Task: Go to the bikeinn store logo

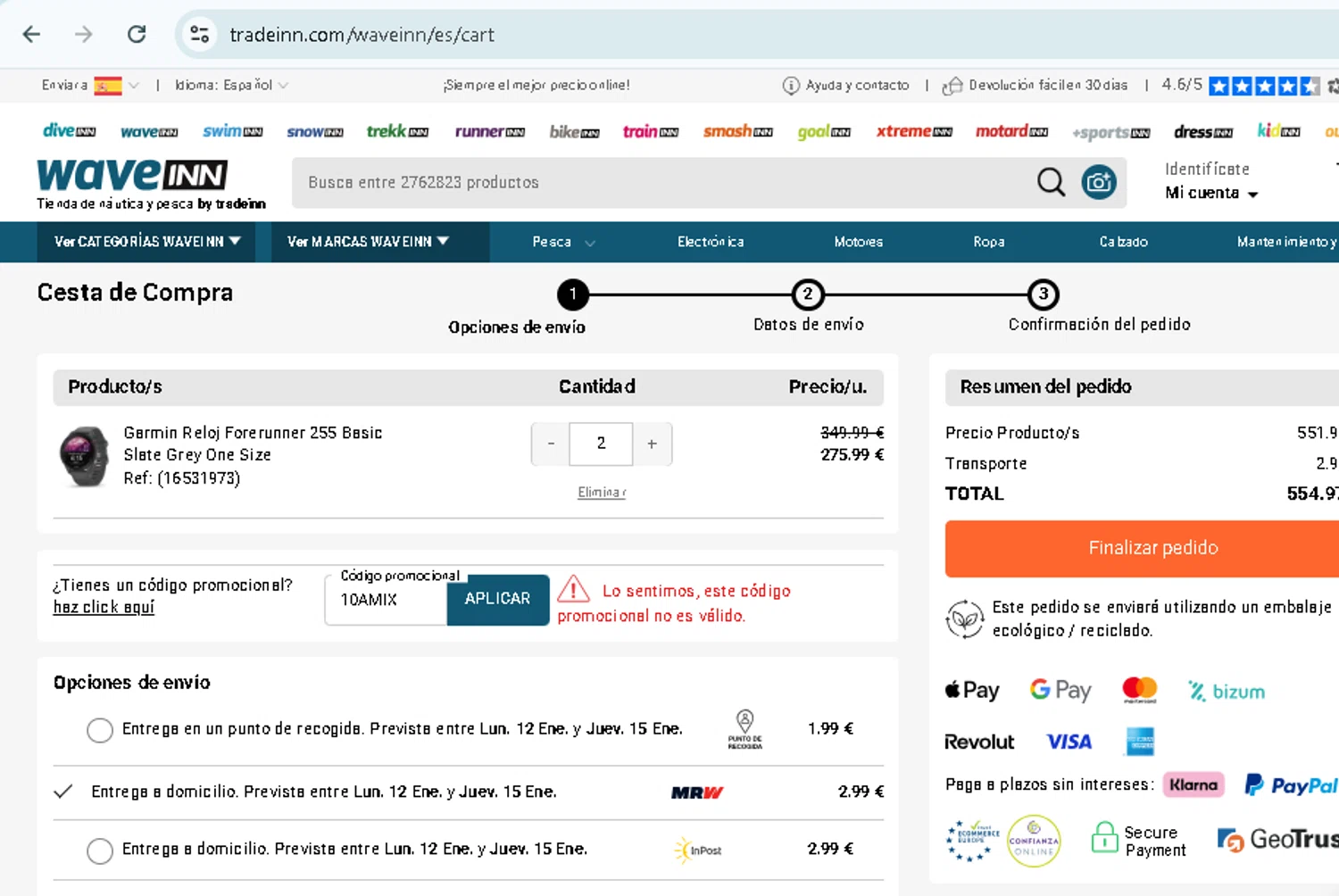Action: coord(574,132)
